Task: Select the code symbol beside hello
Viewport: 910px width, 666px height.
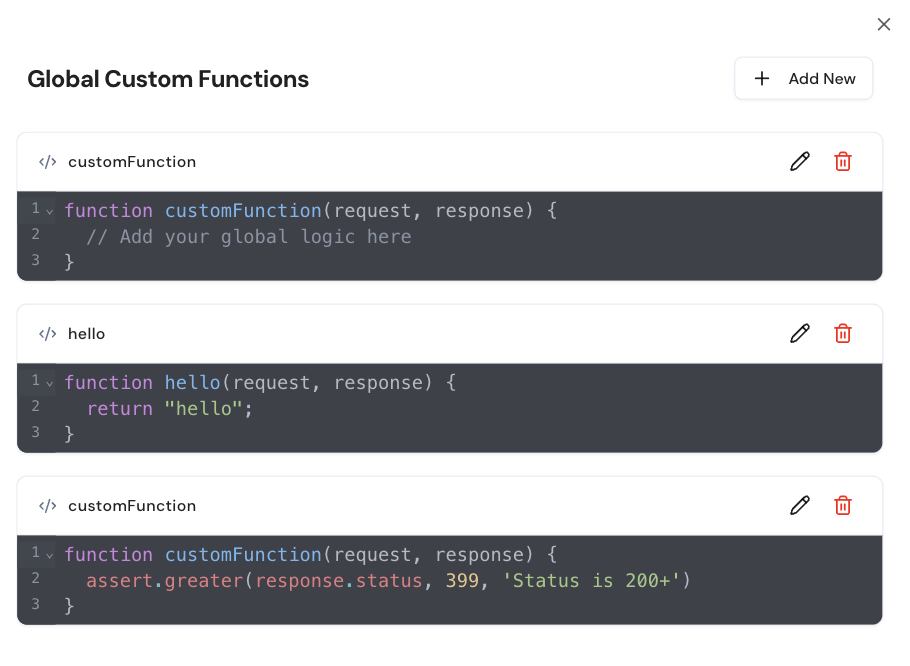Action: [x=47, y=333]
